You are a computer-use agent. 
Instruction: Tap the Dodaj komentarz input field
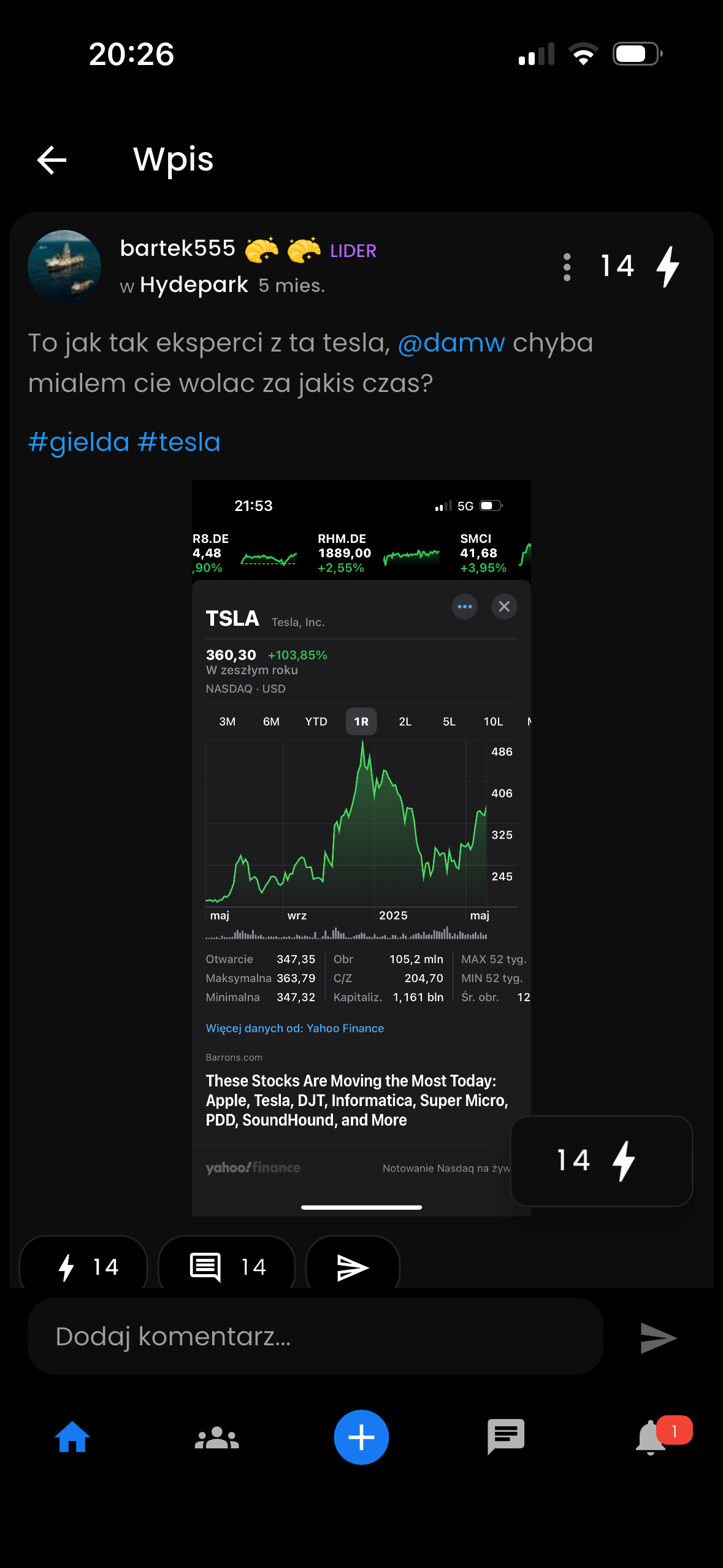point(315,1336)
